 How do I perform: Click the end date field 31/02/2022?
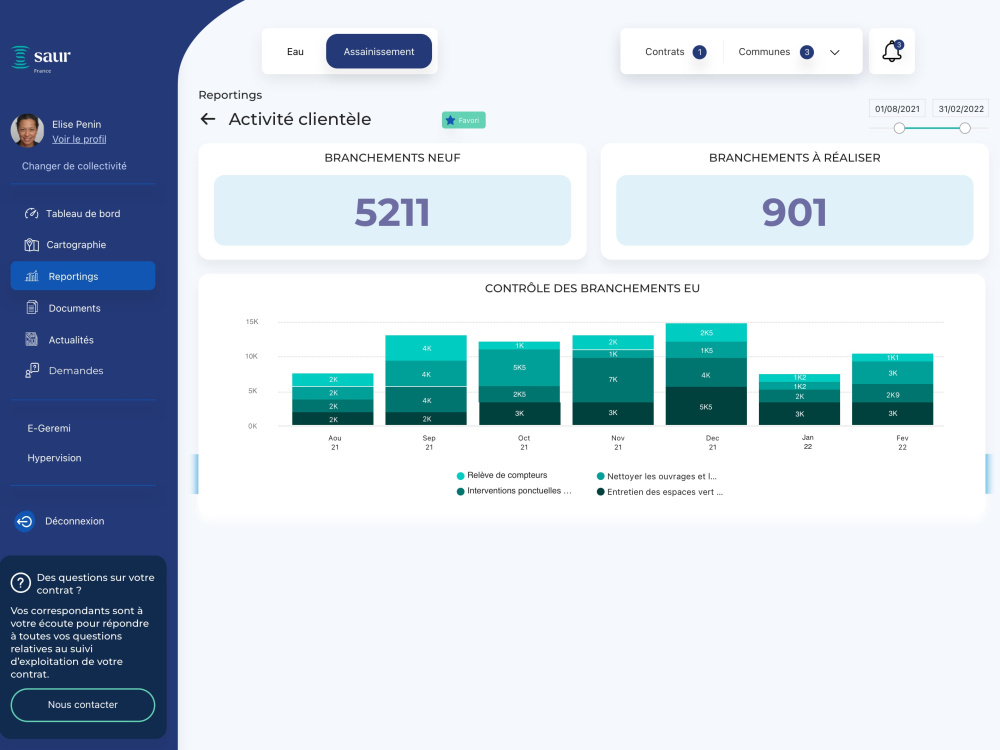(x=960, y=108)
